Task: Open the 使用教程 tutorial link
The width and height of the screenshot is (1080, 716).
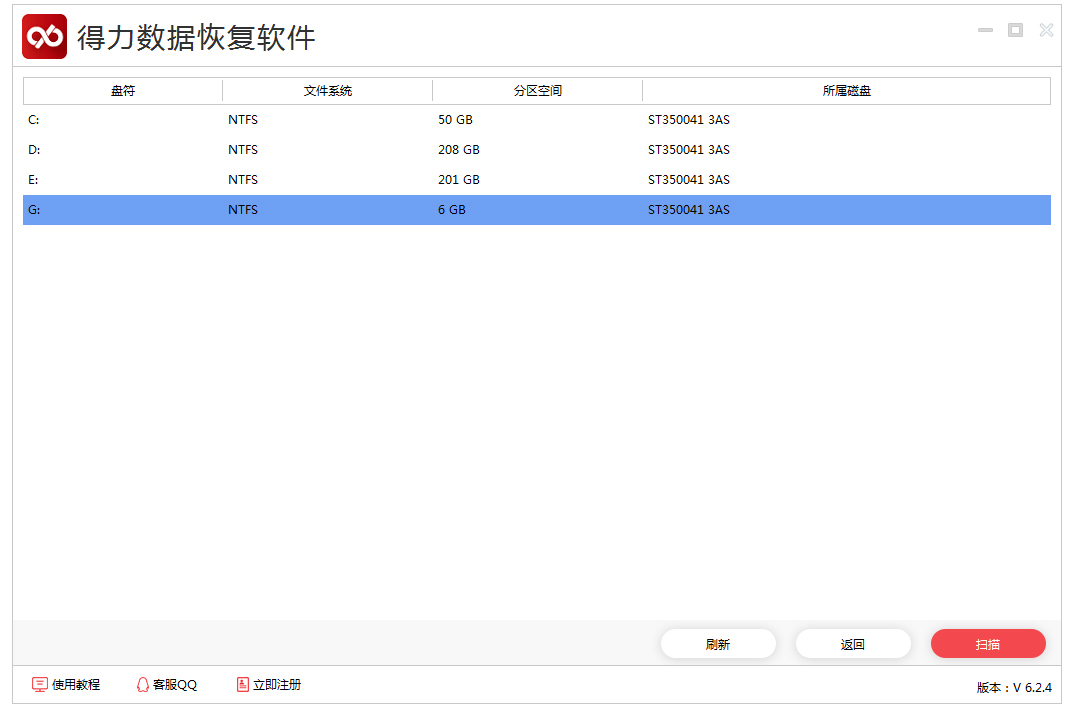Action: pos(76,685)
